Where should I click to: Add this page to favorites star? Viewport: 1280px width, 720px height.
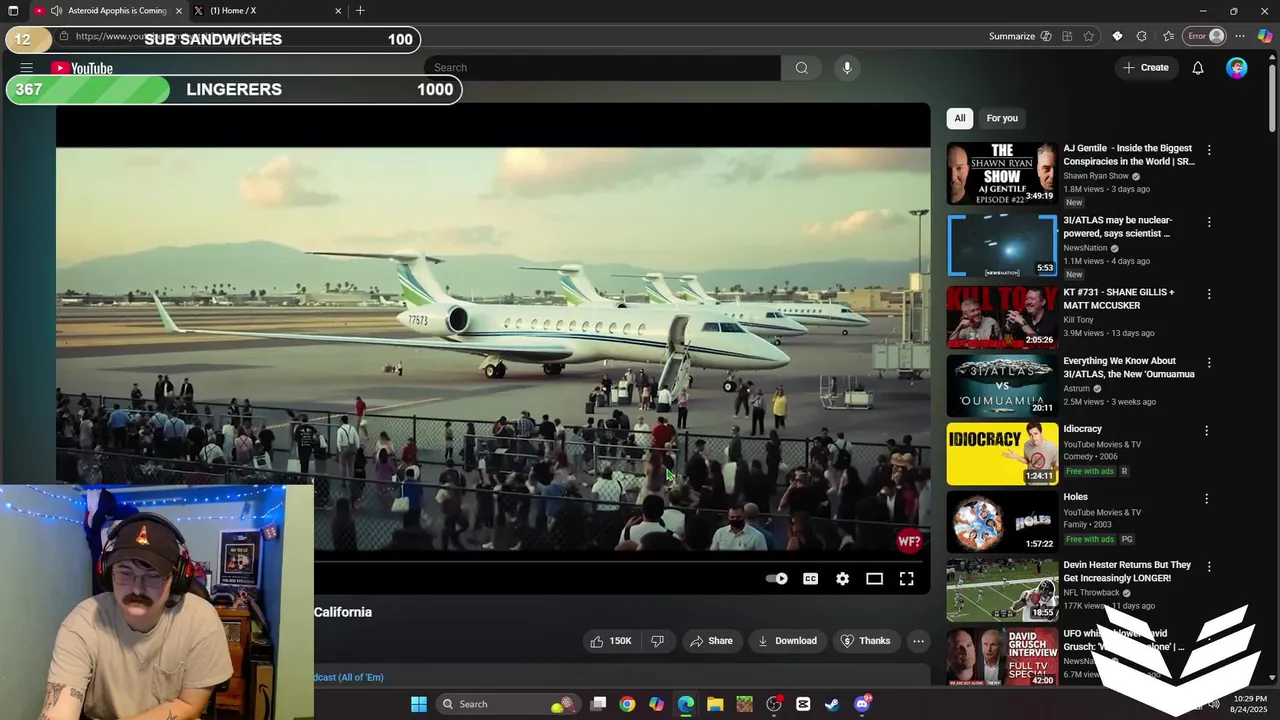tap(1089, 36)
